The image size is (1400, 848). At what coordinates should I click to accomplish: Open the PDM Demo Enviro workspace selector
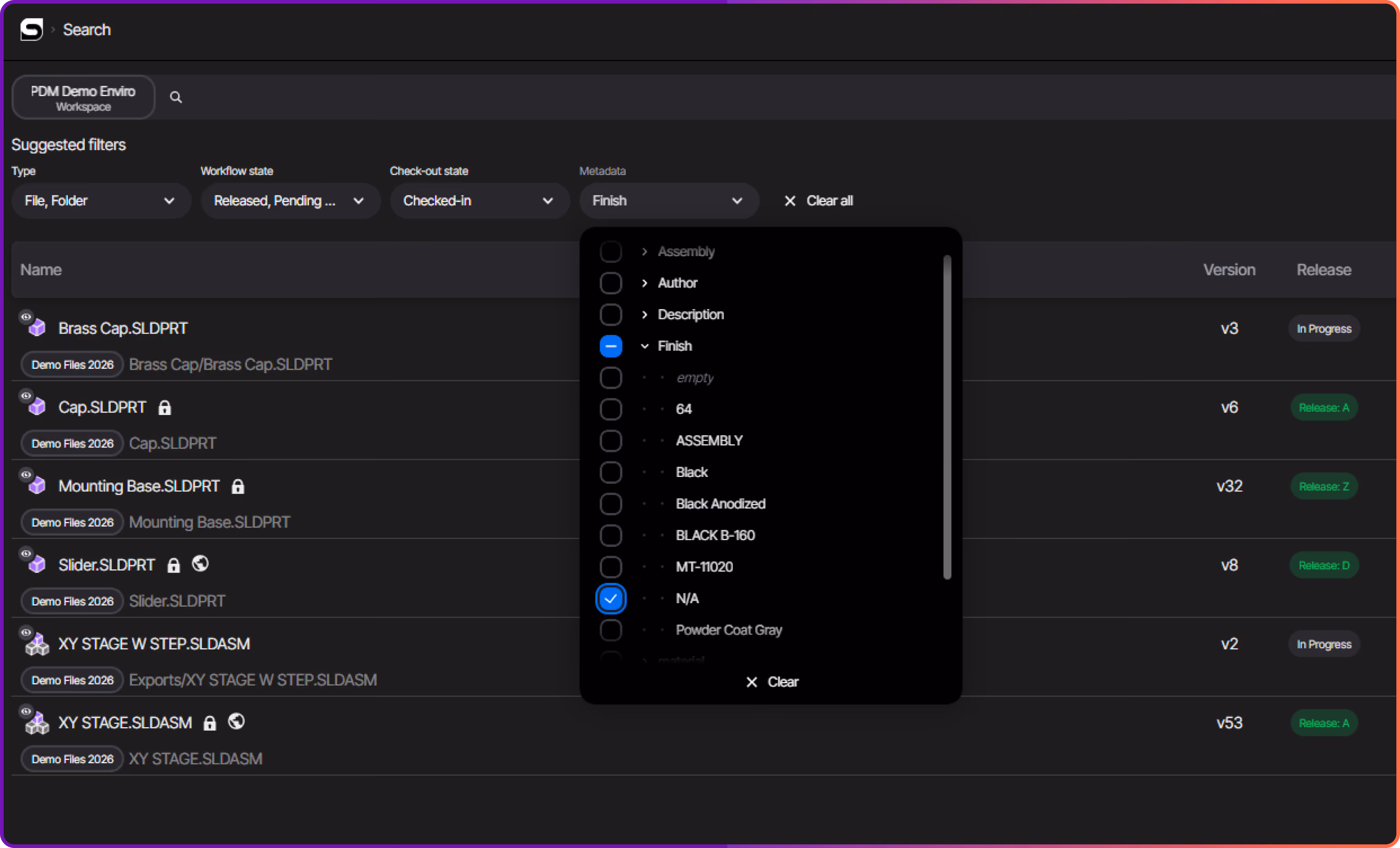pyautogui.click(x=83, y=97)
